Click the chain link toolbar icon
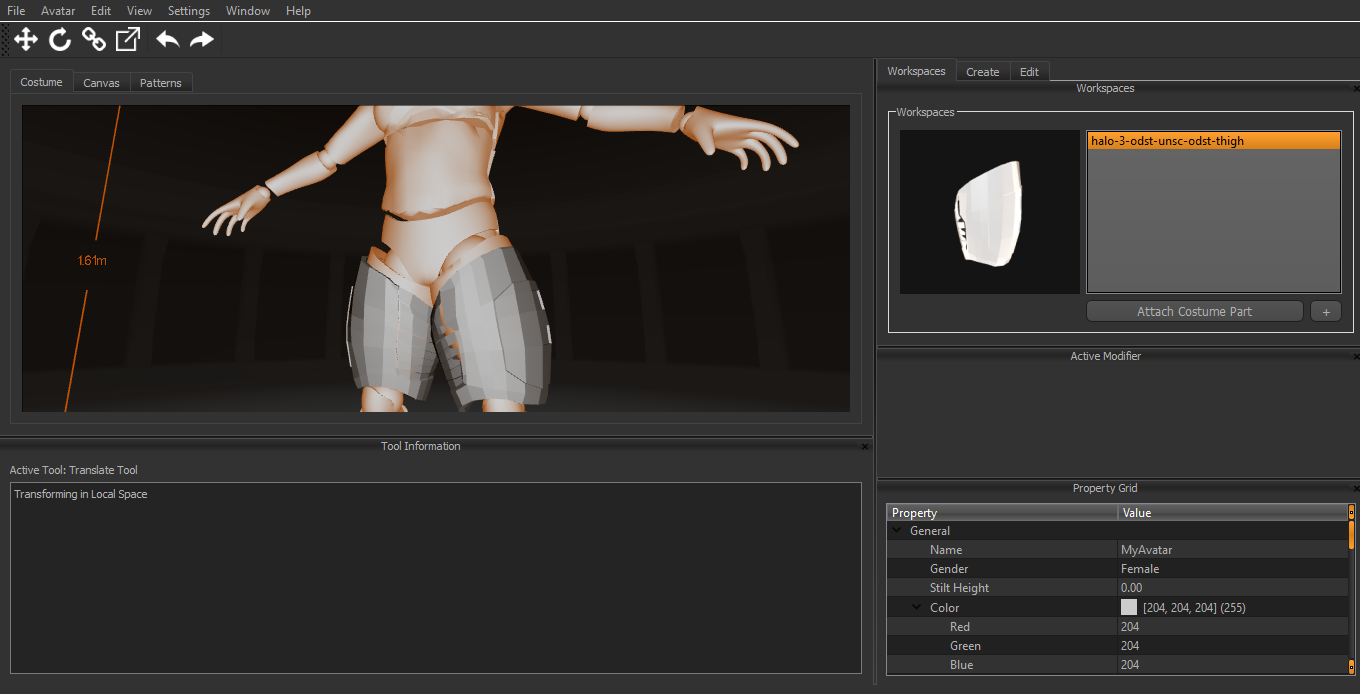 coord(94,39)
